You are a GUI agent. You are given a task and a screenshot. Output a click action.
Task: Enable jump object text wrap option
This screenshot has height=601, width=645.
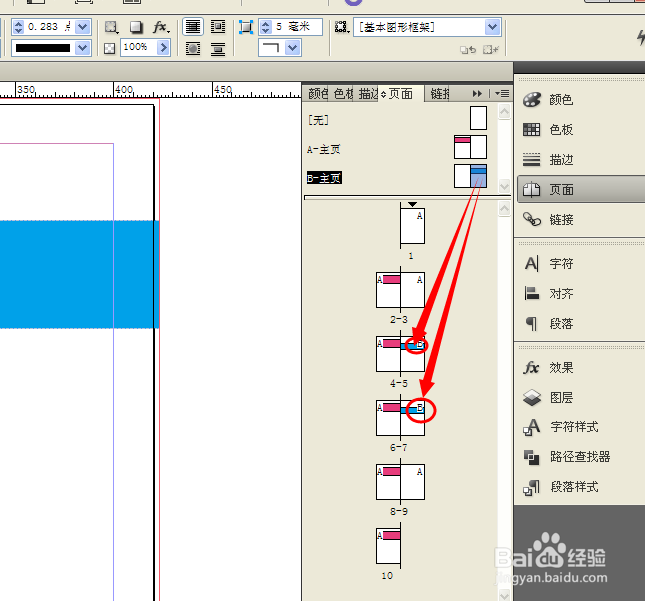[x=218, y=49]
